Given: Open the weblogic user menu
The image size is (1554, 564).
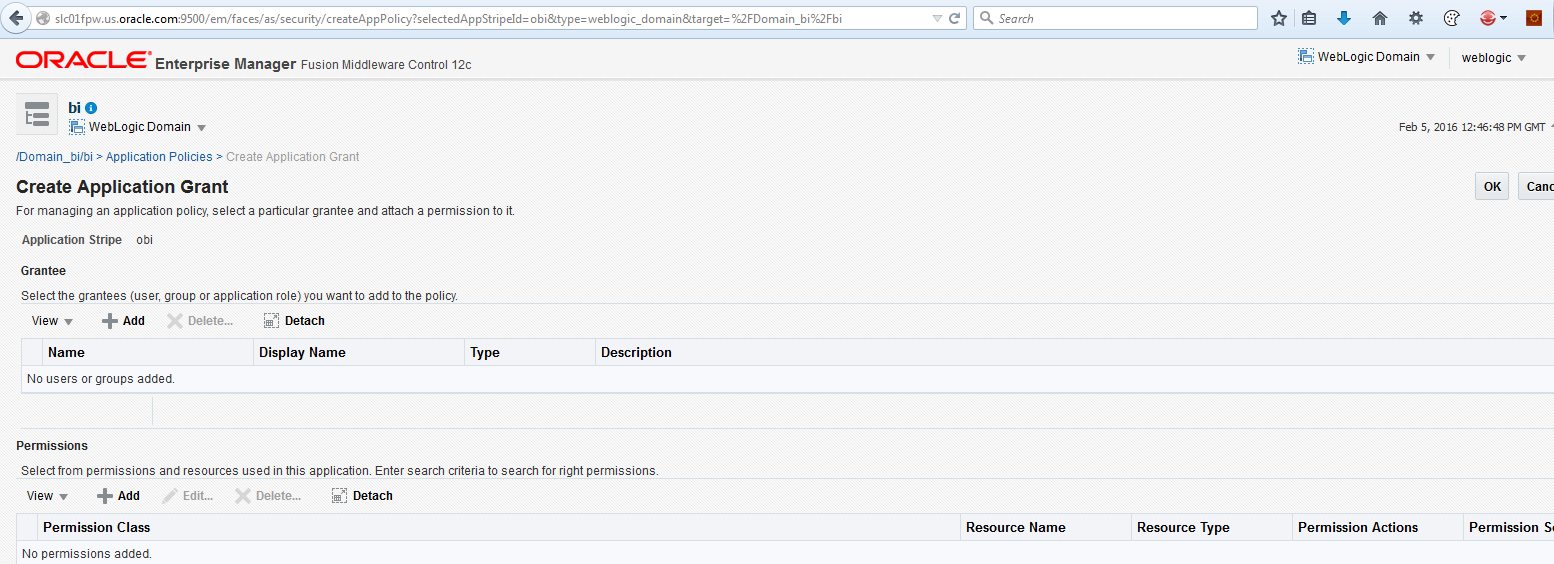Looking at the screenshot, I should tap(1494, 58).
